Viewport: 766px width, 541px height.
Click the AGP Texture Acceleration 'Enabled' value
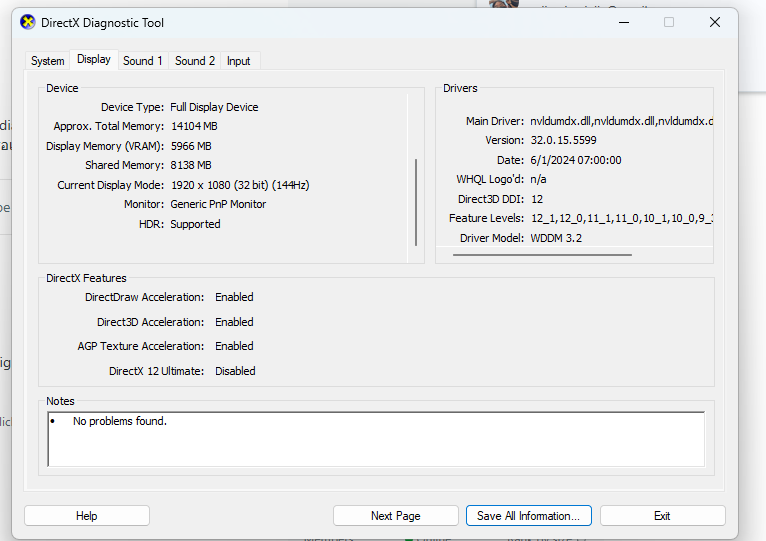click(x=234, y=346)
